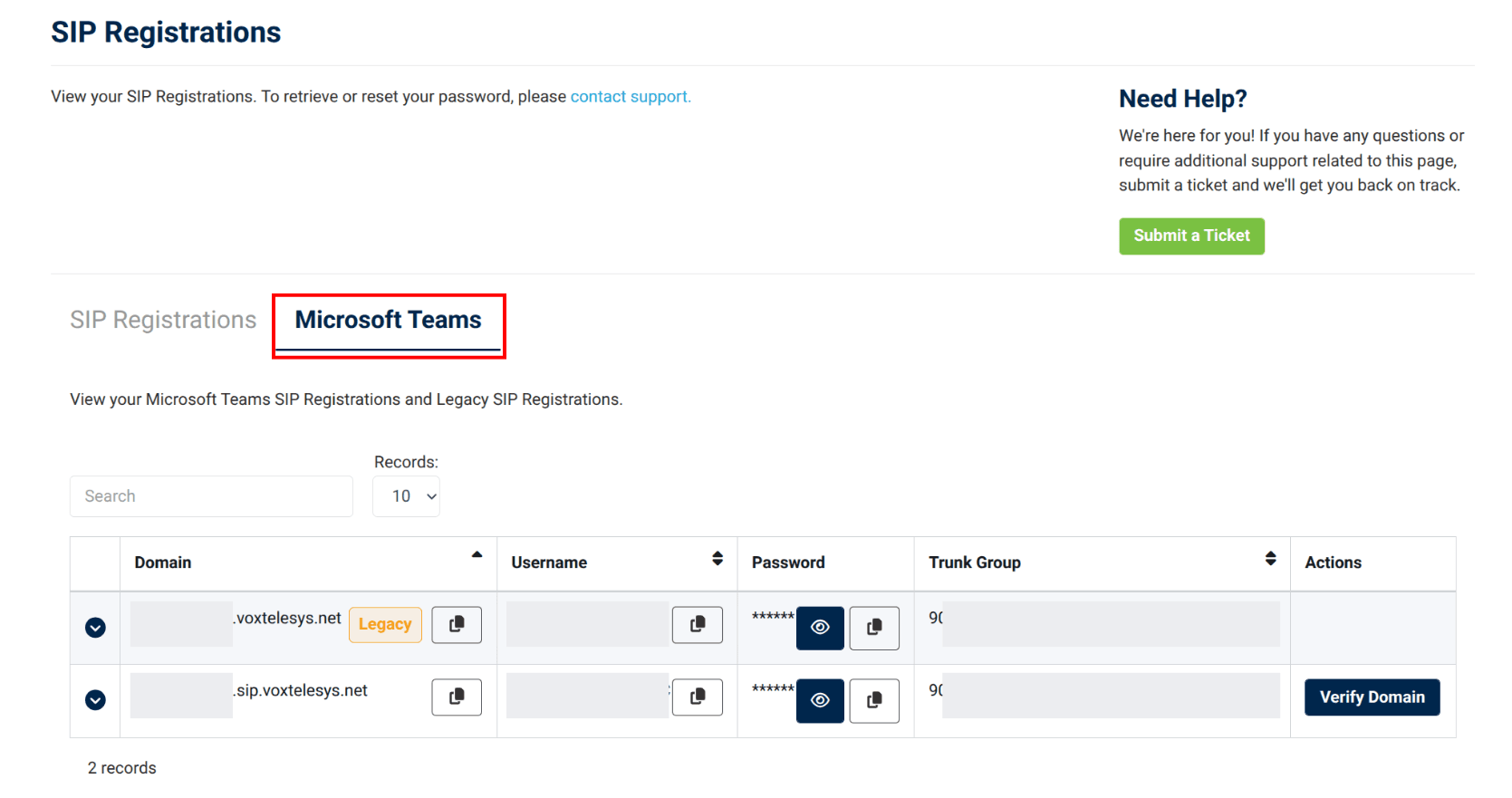The width and height of the screenshot is (1512, 798).
Task: Open the Records per page dropdown
Action: pos(406,496)
